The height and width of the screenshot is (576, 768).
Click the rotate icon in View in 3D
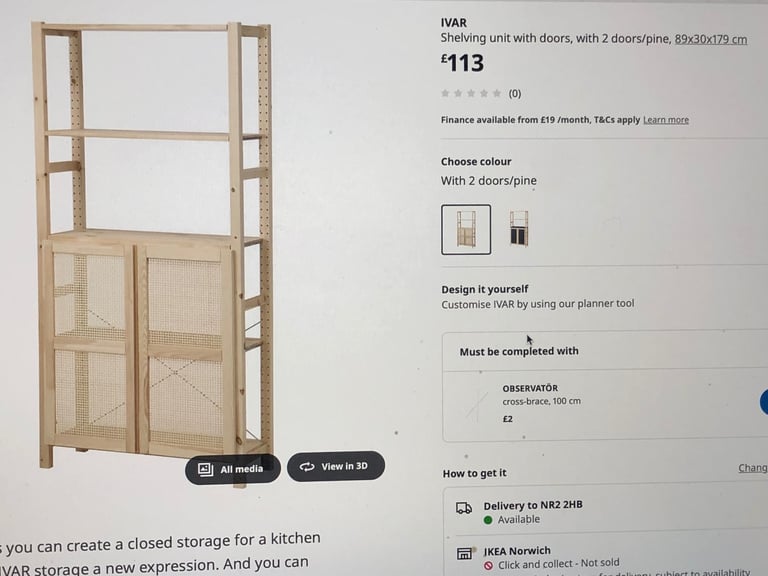coord(307,467)
